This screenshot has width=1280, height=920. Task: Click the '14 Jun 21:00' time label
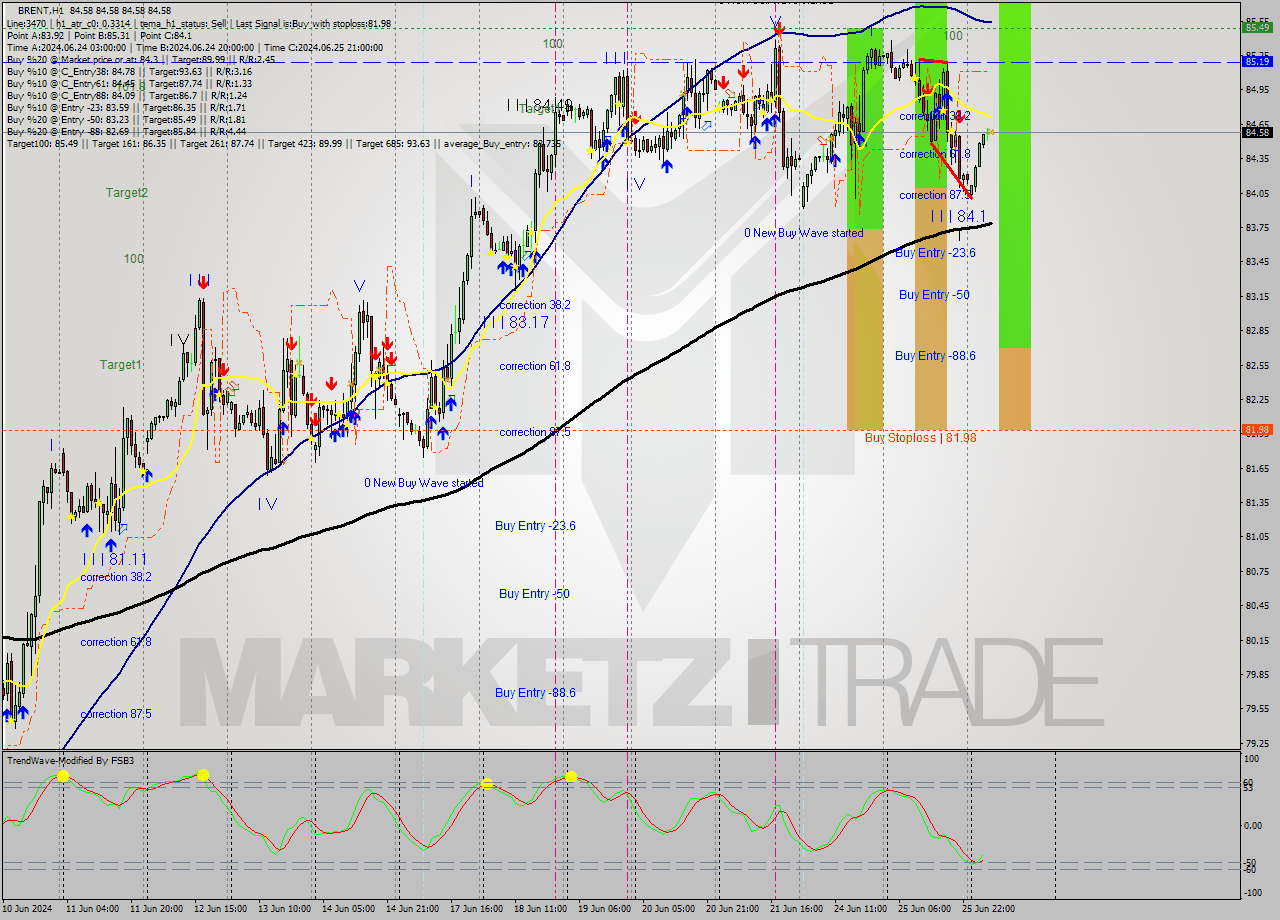tap(414, 908)
